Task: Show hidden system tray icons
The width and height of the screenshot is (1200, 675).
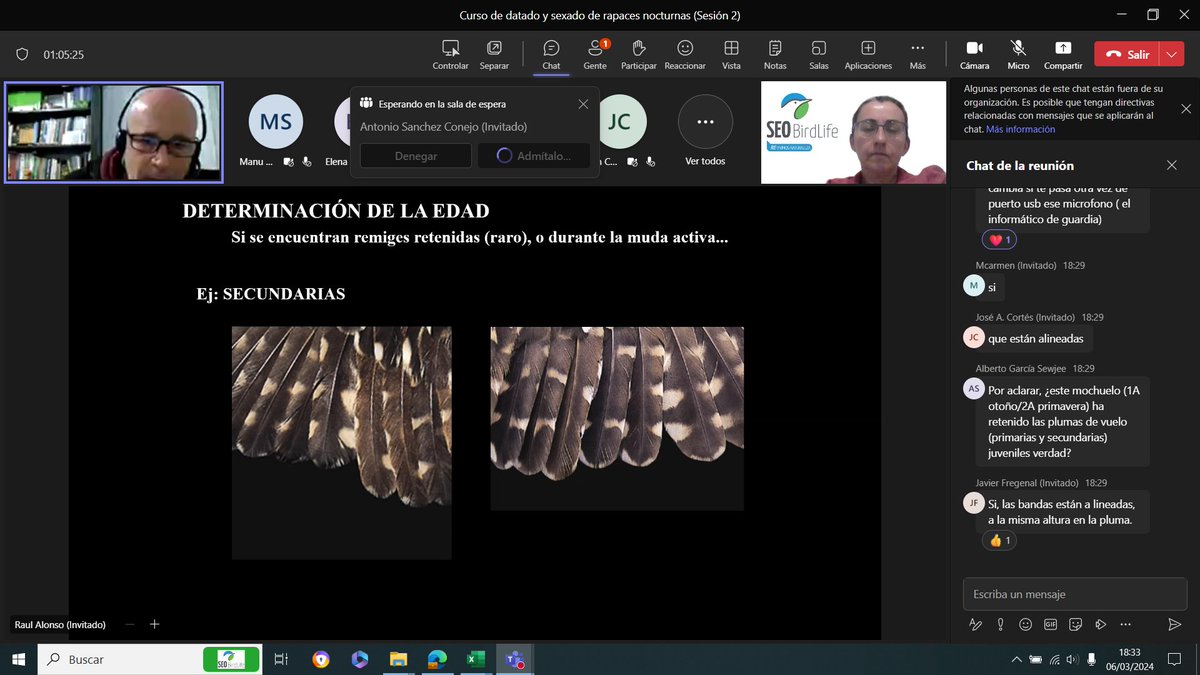Action: pyautogui.click(x=1017, y=659)
